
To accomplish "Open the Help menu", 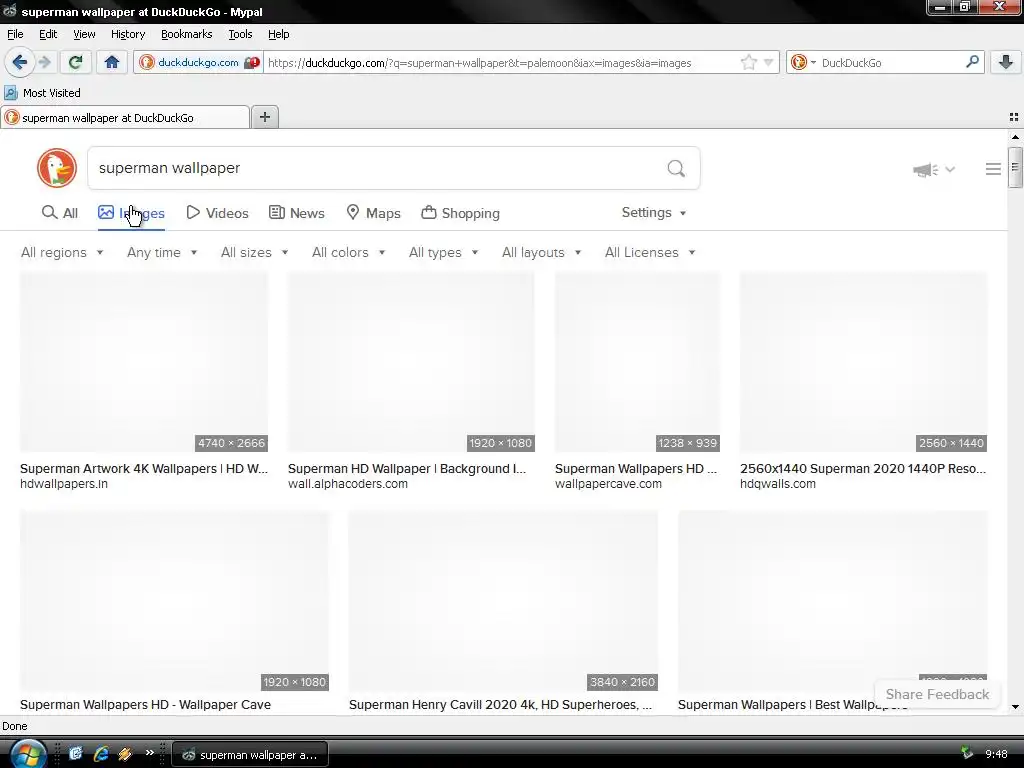I will pyautogui.click(x=279, y=34).
